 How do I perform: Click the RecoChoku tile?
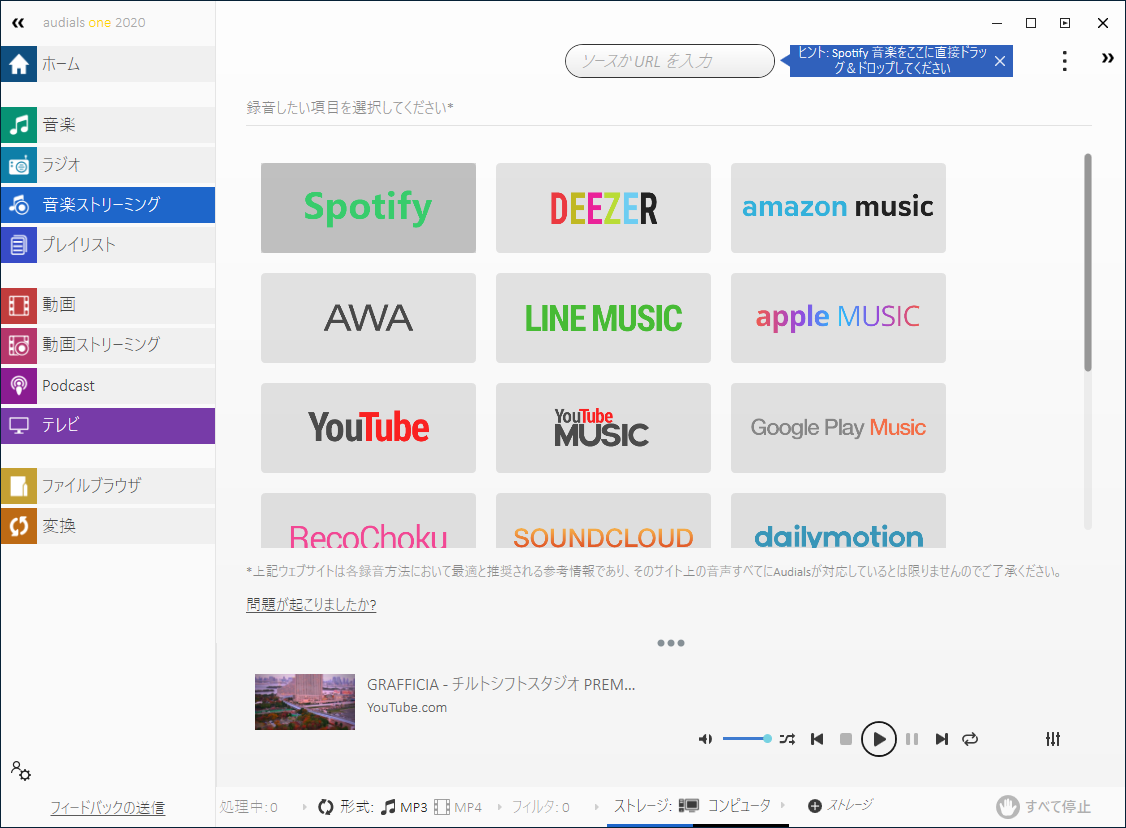click(368, 521)
